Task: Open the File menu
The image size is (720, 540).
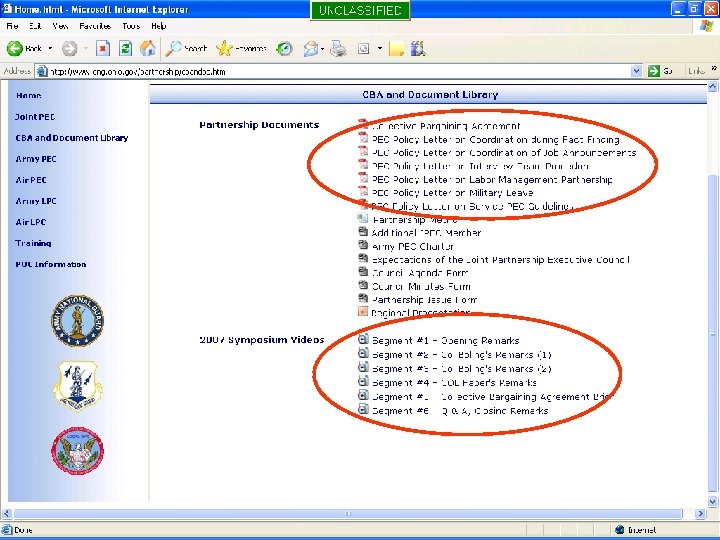Action: pos(12,26)
